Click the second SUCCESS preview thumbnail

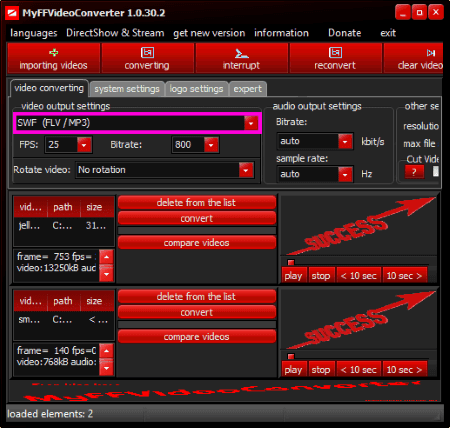pos(359,321)
